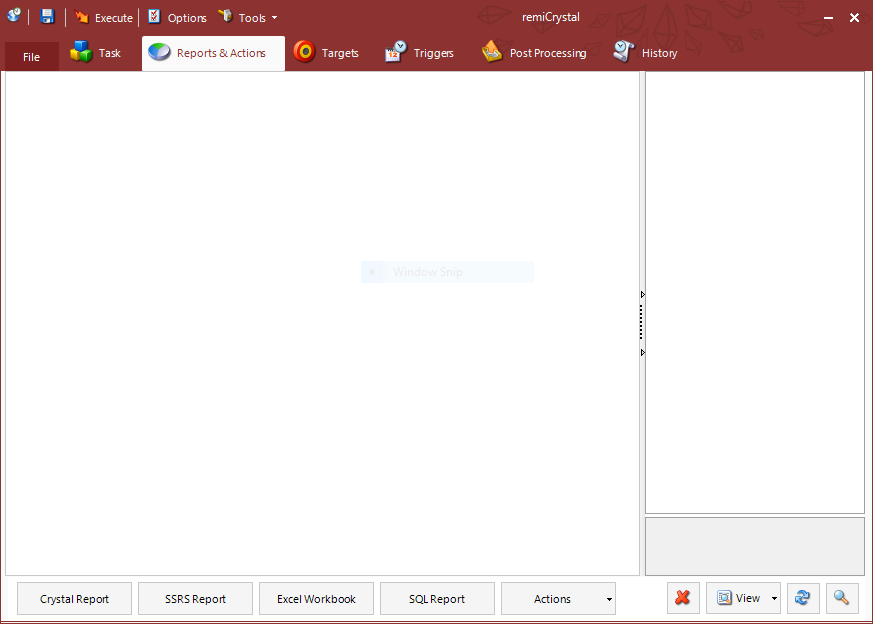Collapse side panel using upper splitter arrow
The image size is (873, 624).
[x=643, y=294]
